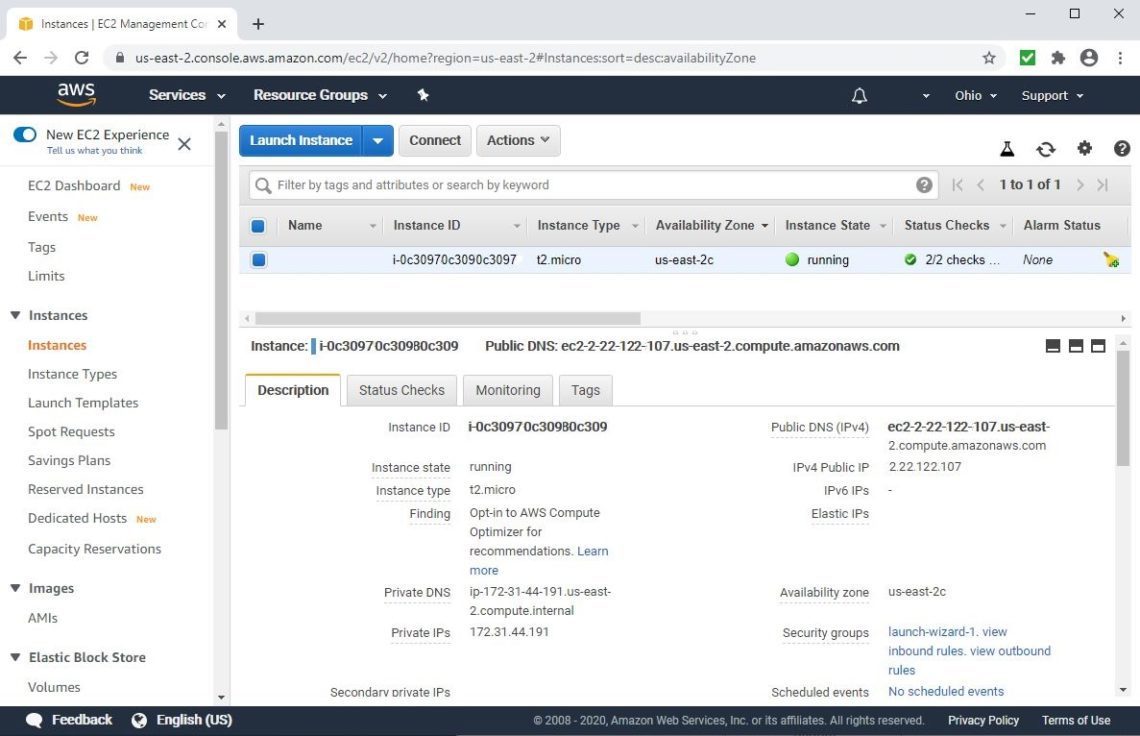Viewport: 1140px width, 736px height.
Task: Click the search magnifier icon in filter bar
Action: tap(263, 185)
